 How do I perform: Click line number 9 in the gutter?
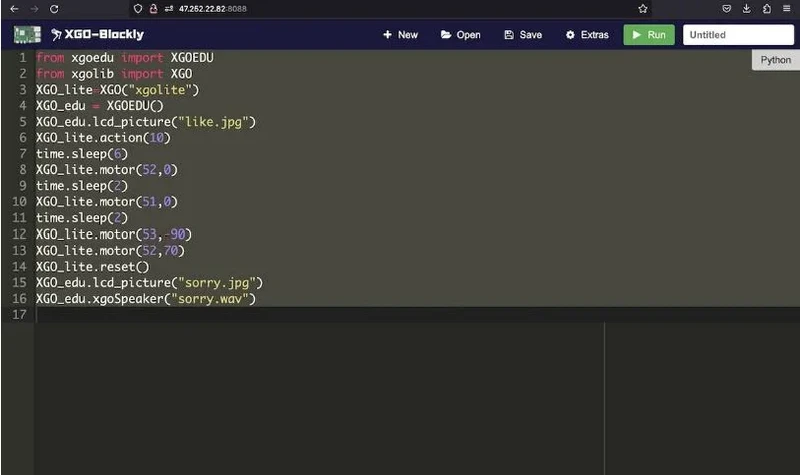tap(22, 186)
